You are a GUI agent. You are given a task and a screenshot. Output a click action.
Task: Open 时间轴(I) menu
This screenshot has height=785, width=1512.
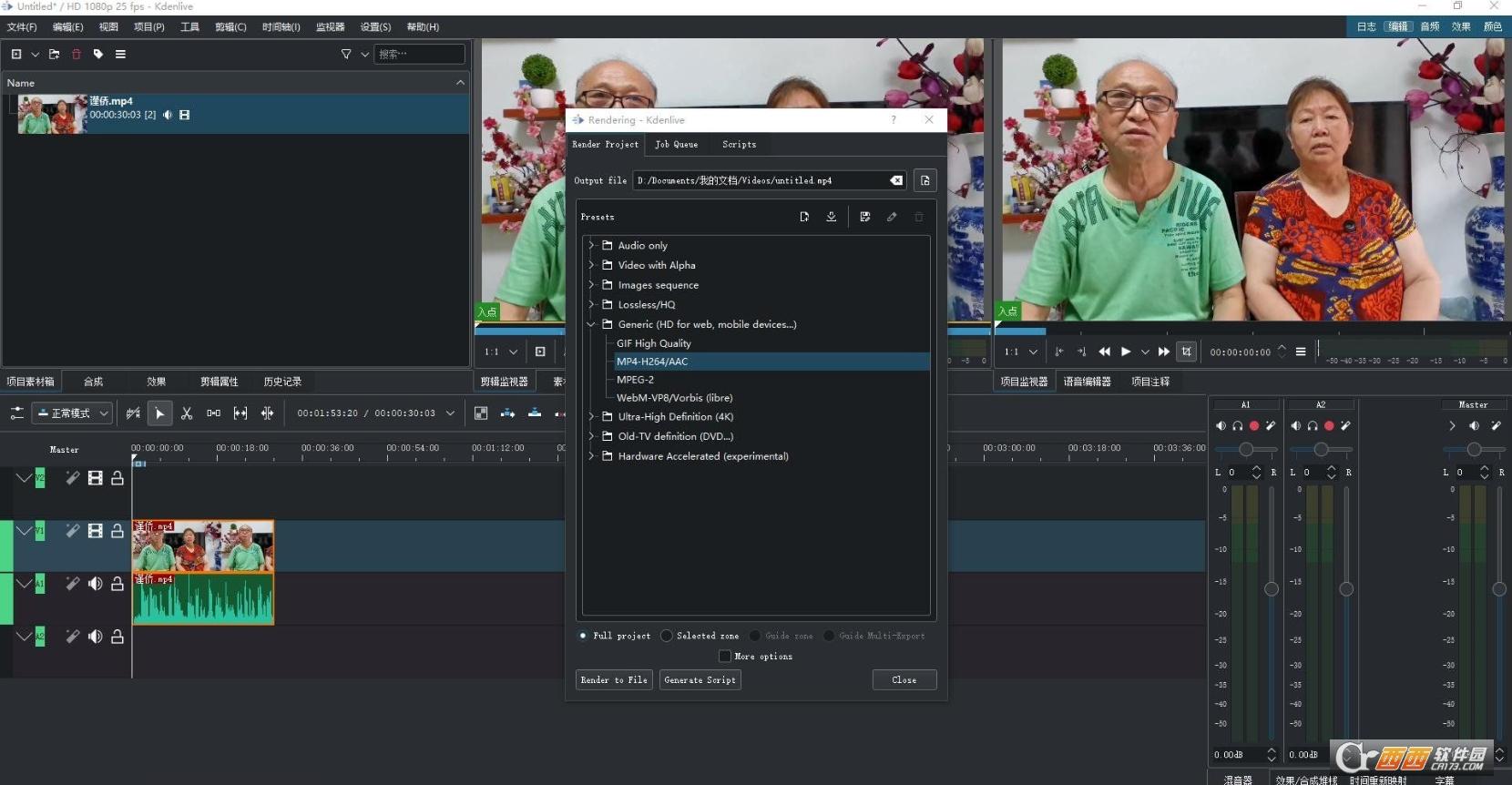point(281,27)
